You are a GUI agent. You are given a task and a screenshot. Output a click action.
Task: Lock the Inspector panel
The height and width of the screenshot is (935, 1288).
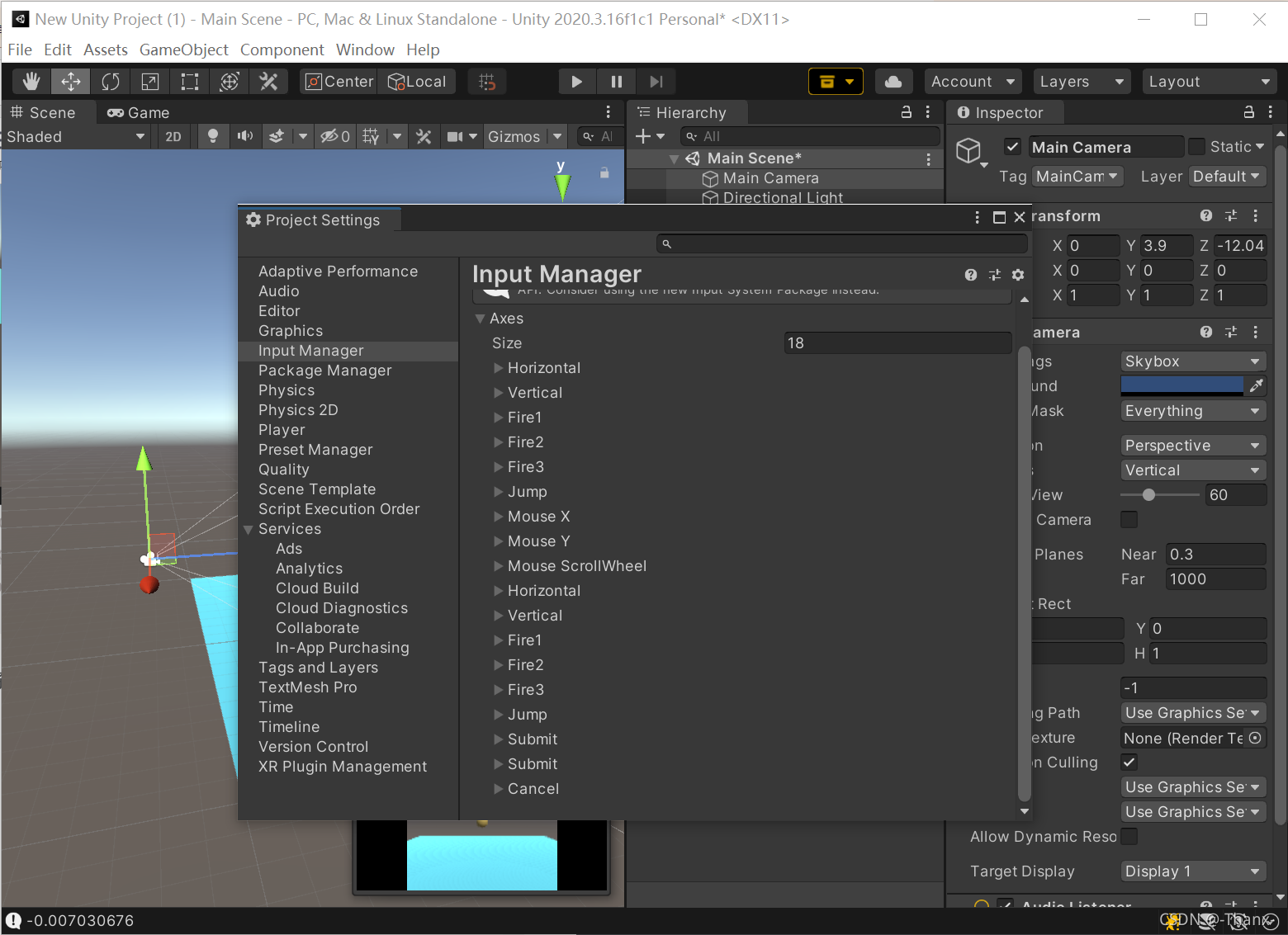coord(1248,112)
